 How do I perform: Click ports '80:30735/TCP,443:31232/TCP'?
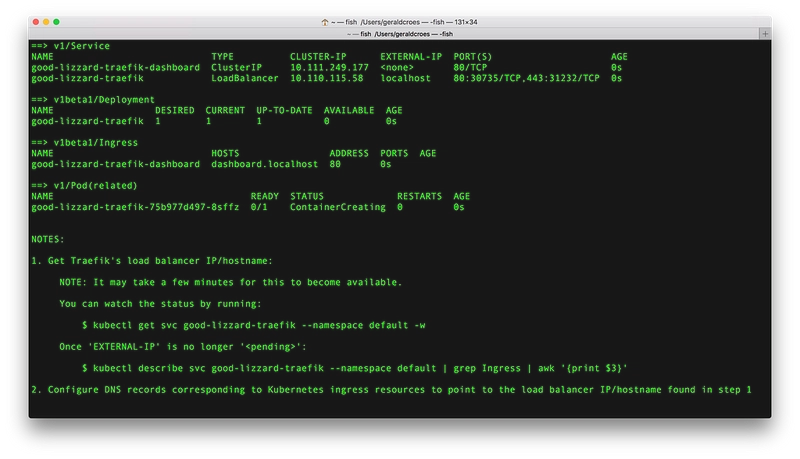(526, 78)
